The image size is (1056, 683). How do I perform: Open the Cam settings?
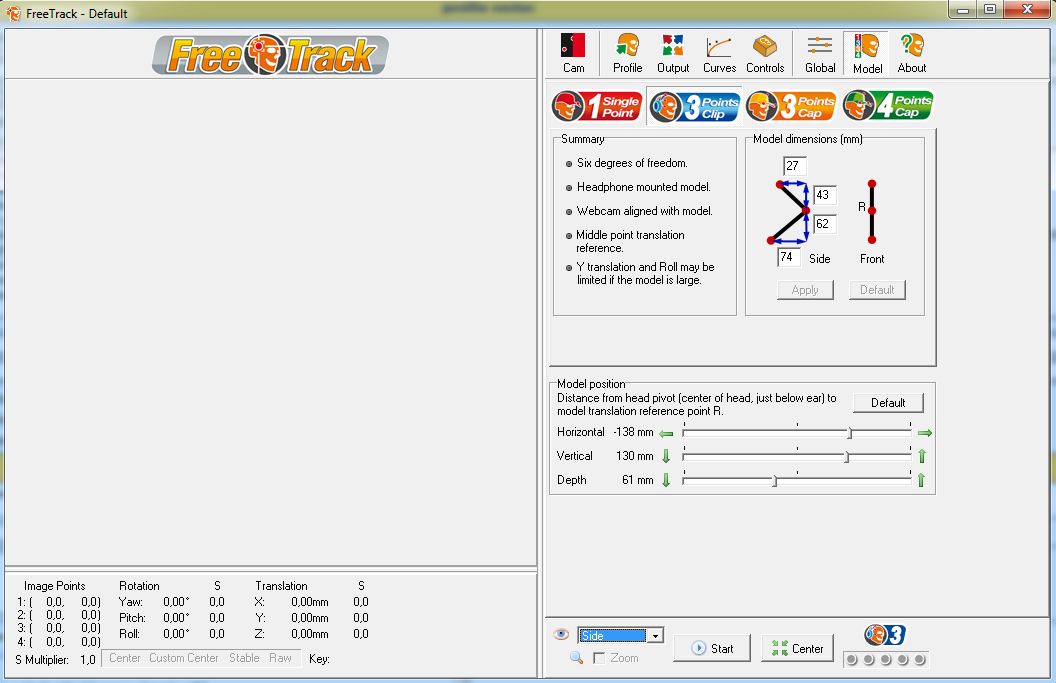pyautogui.click(x=573, y=53)
